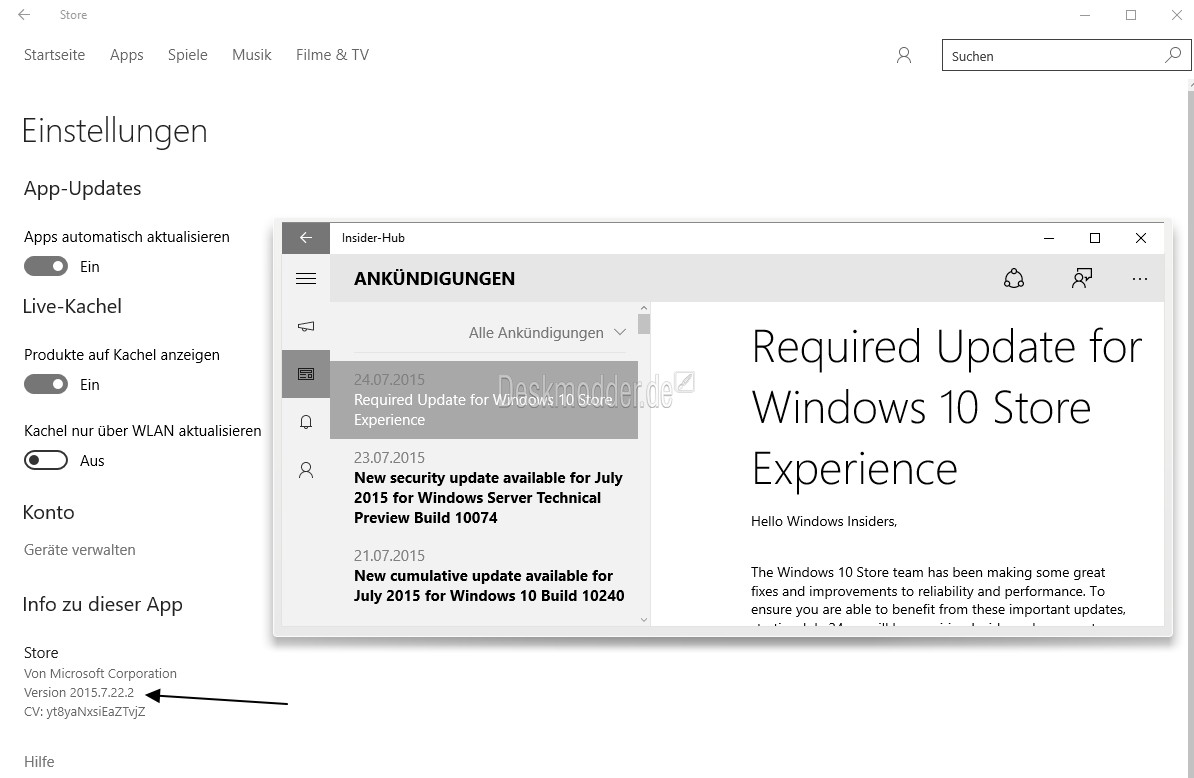The height and width of the screenshot is (778, 1194).
Task: Select the news list icon in Insider-Hub sidebar
Action: coord(305,374)
